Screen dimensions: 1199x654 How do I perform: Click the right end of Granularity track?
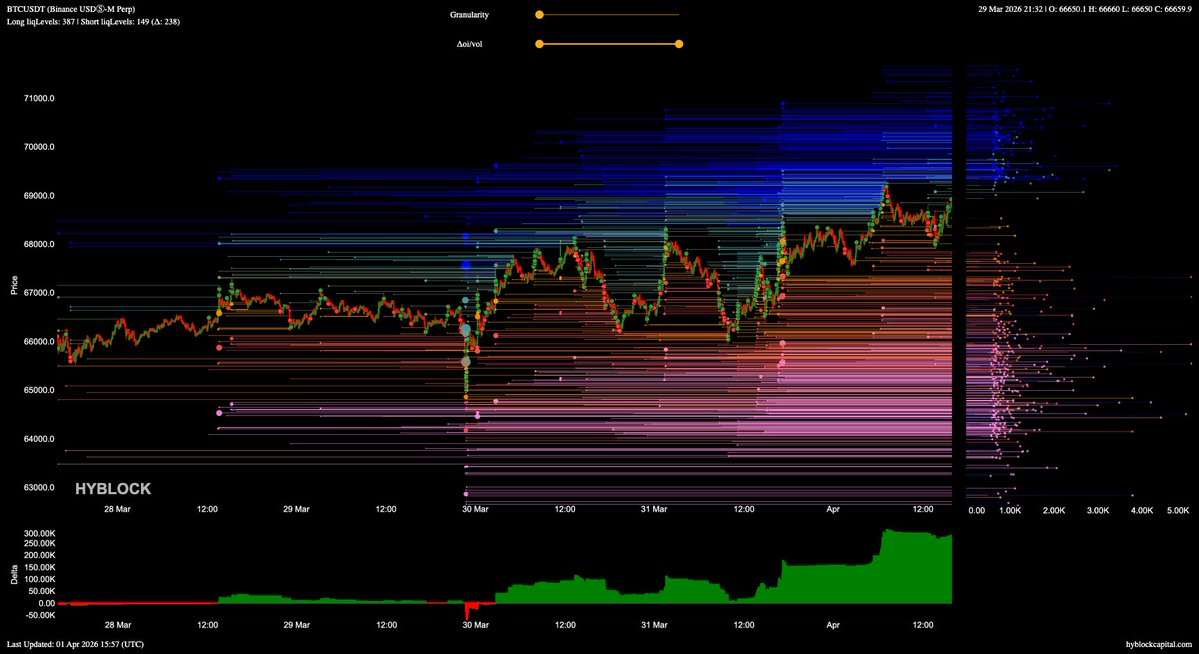coord(677,15)
